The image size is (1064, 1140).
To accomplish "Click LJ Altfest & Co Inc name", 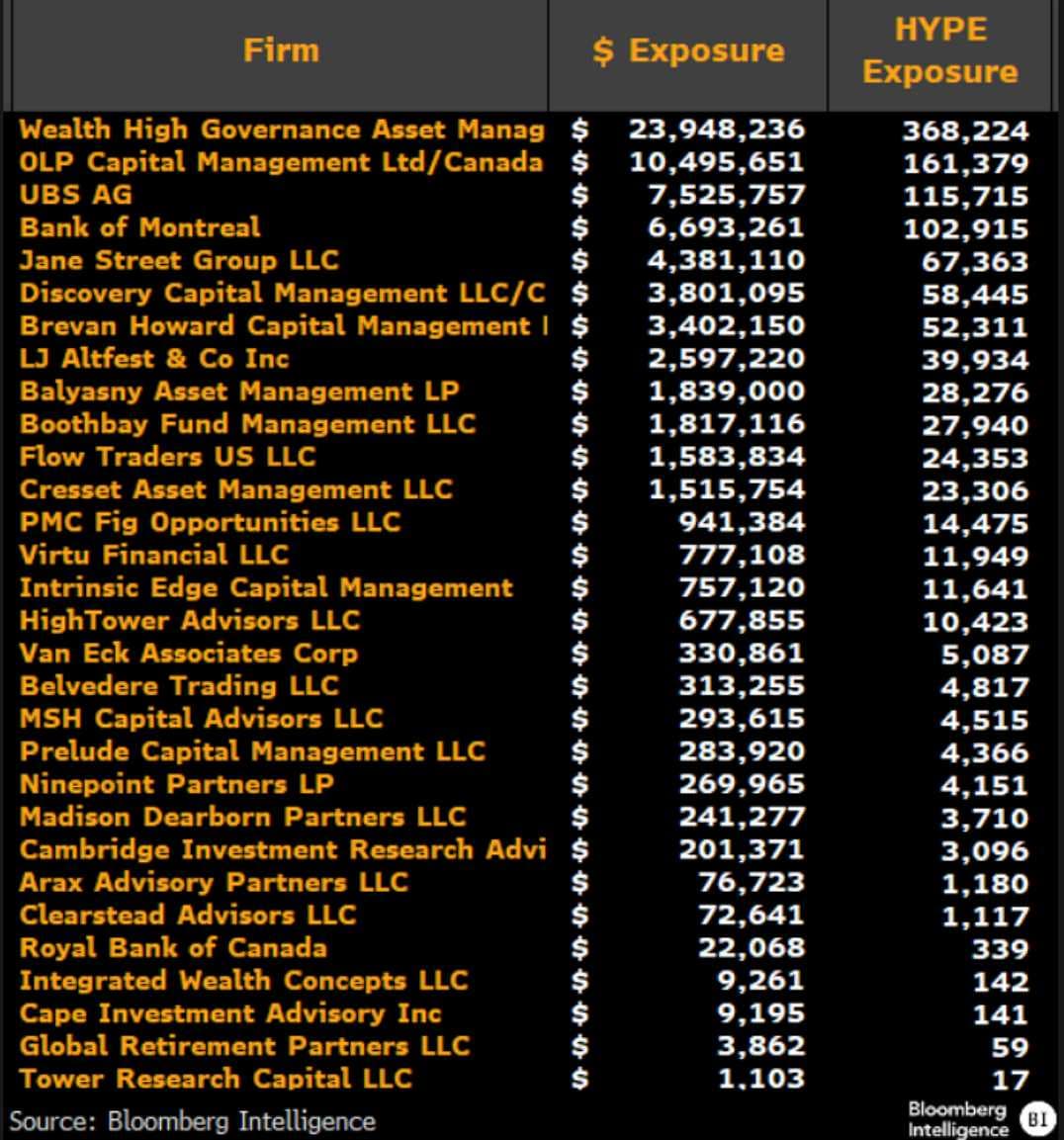I will pyautogui.click(x=154, y=359).
